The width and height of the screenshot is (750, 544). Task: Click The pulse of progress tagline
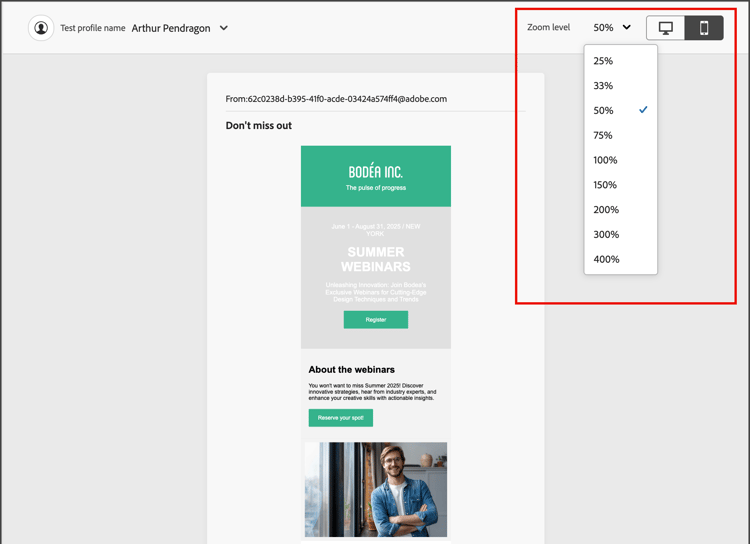click(x=375, y=188)
